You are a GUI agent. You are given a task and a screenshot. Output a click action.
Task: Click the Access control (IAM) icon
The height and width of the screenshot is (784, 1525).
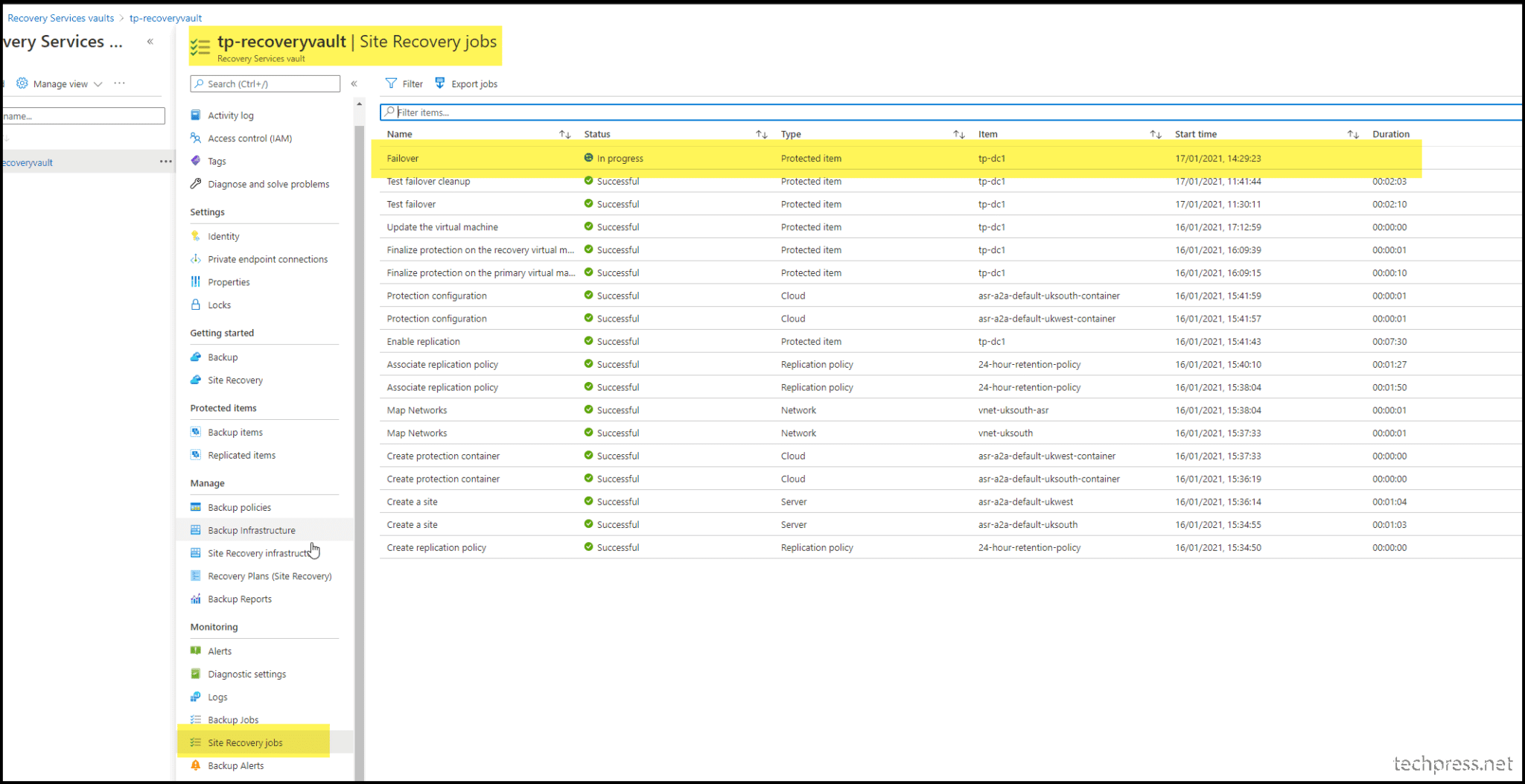coord(196,138)
